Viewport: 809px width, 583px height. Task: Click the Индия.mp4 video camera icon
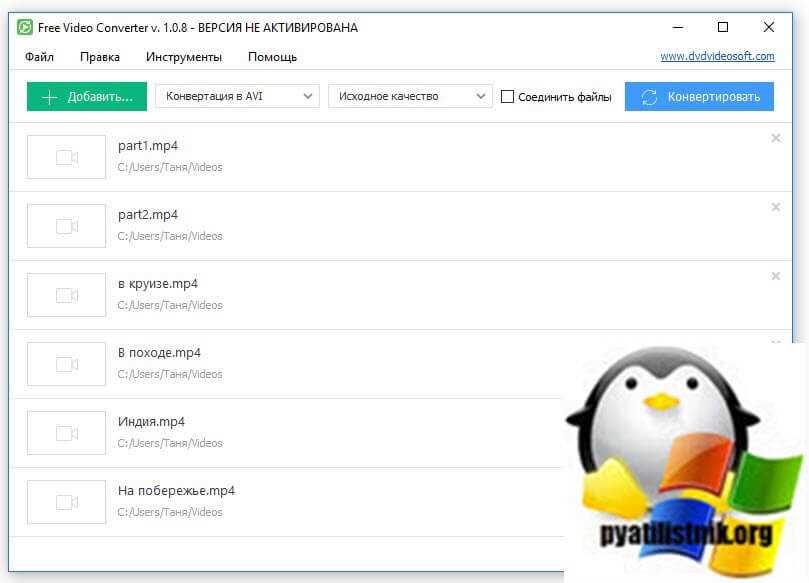65,433
